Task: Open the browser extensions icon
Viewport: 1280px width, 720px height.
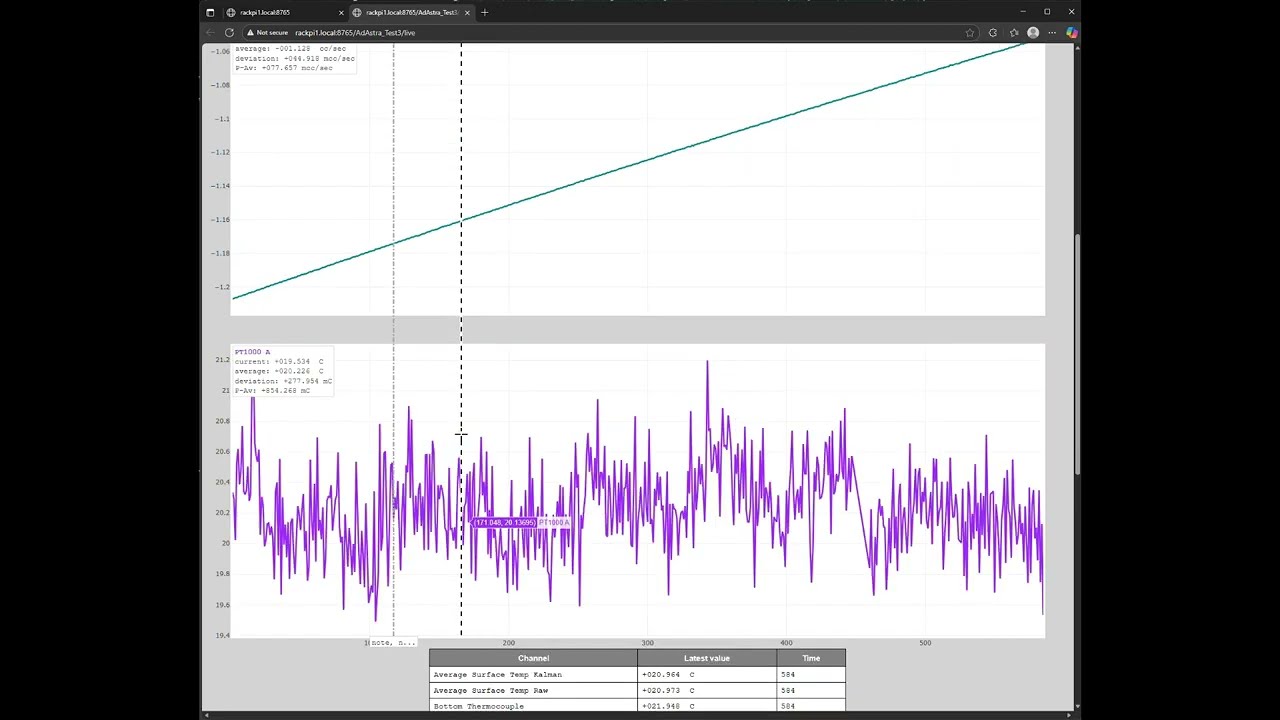Action: coord(992,33)
